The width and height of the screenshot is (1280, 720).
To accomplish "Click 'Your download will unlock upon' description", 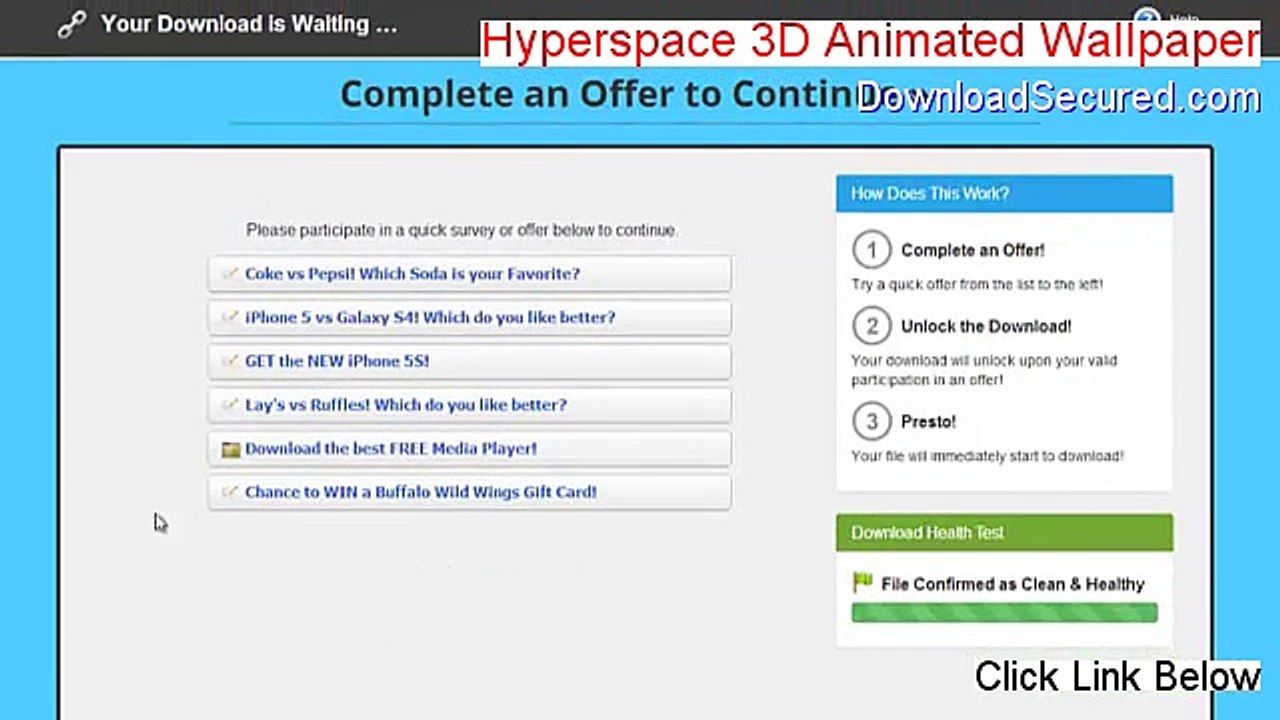I will (984, 370).
